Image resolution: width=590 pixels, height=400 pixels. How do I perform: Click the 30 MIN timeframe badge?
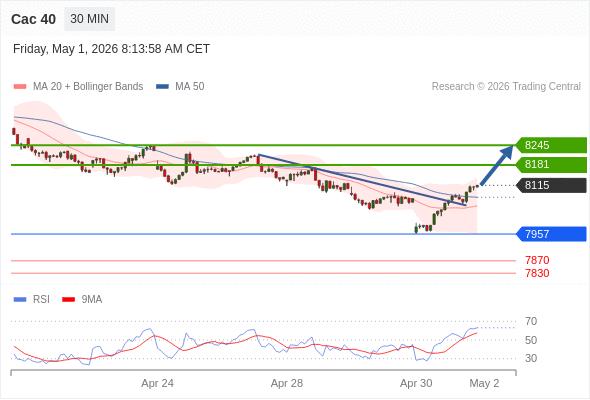[90, 19]
